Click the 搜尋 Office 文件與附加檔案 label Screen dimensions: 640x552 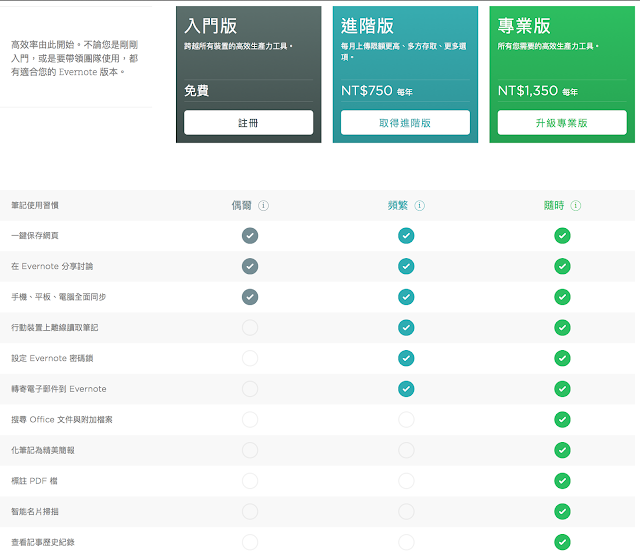[62, 419]
